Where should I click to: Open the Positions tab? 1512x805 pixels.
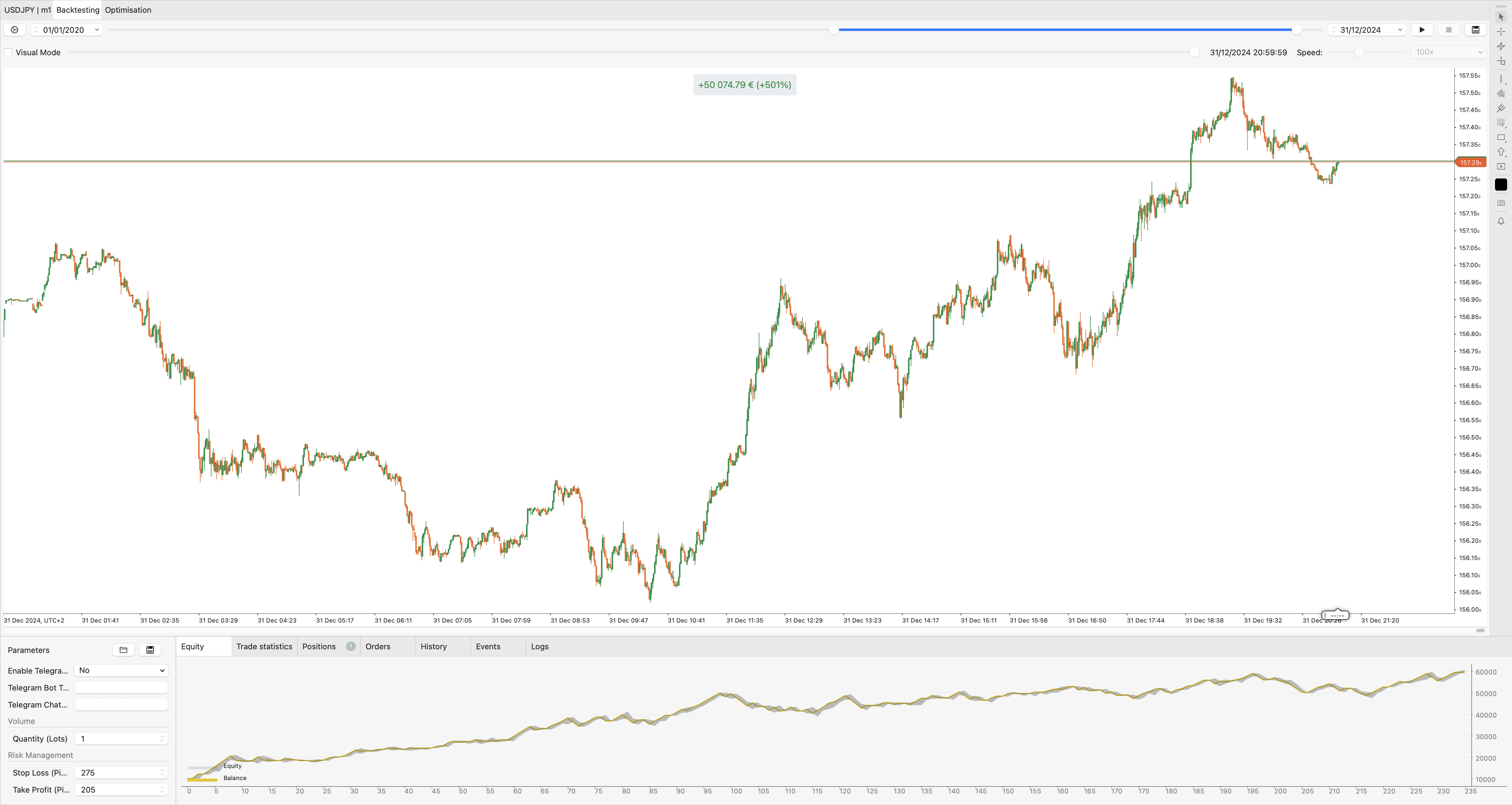coord(329,647)
